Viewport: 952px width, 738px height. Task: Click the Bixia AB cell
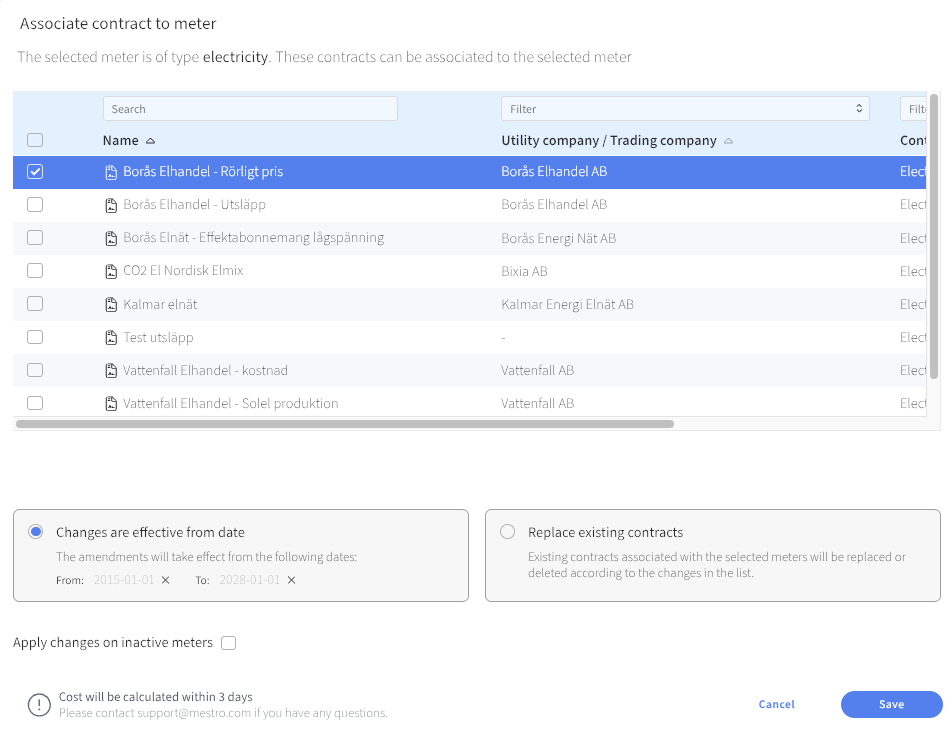(x=524, y=271)
